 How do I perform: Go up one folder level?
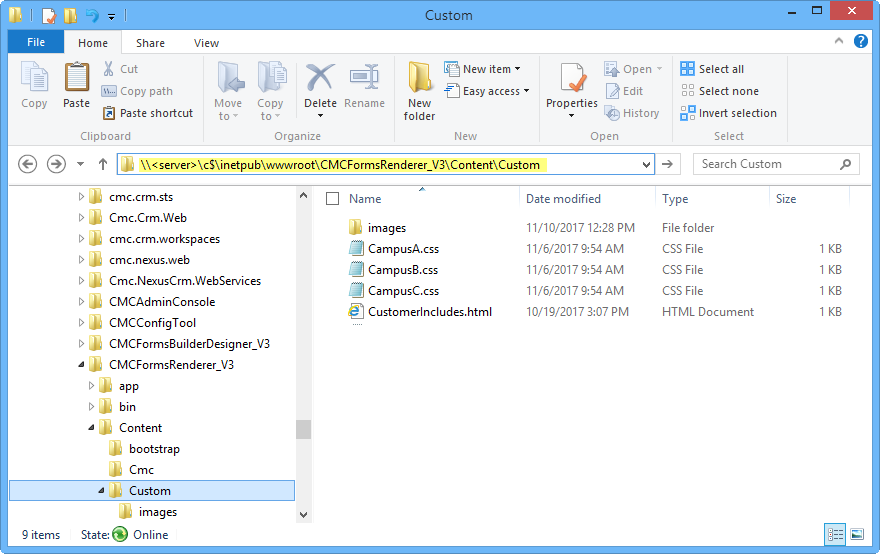pyautogui.click(x=103, y=164)
